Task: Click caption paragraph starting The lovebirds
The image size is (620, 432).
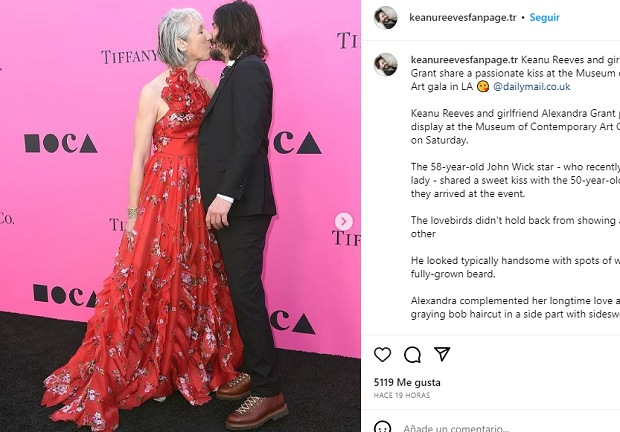Action: click(515, 227)
